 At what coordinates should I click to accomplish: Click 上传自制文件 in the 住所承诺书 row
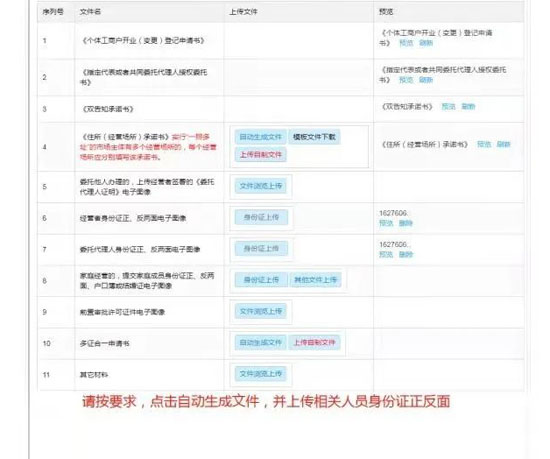point(261,155)
